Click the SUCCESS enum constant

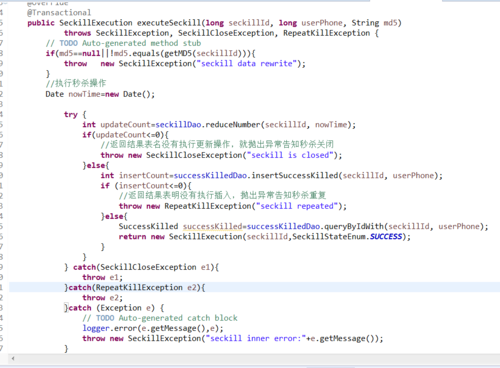click(x=386, y=237)
